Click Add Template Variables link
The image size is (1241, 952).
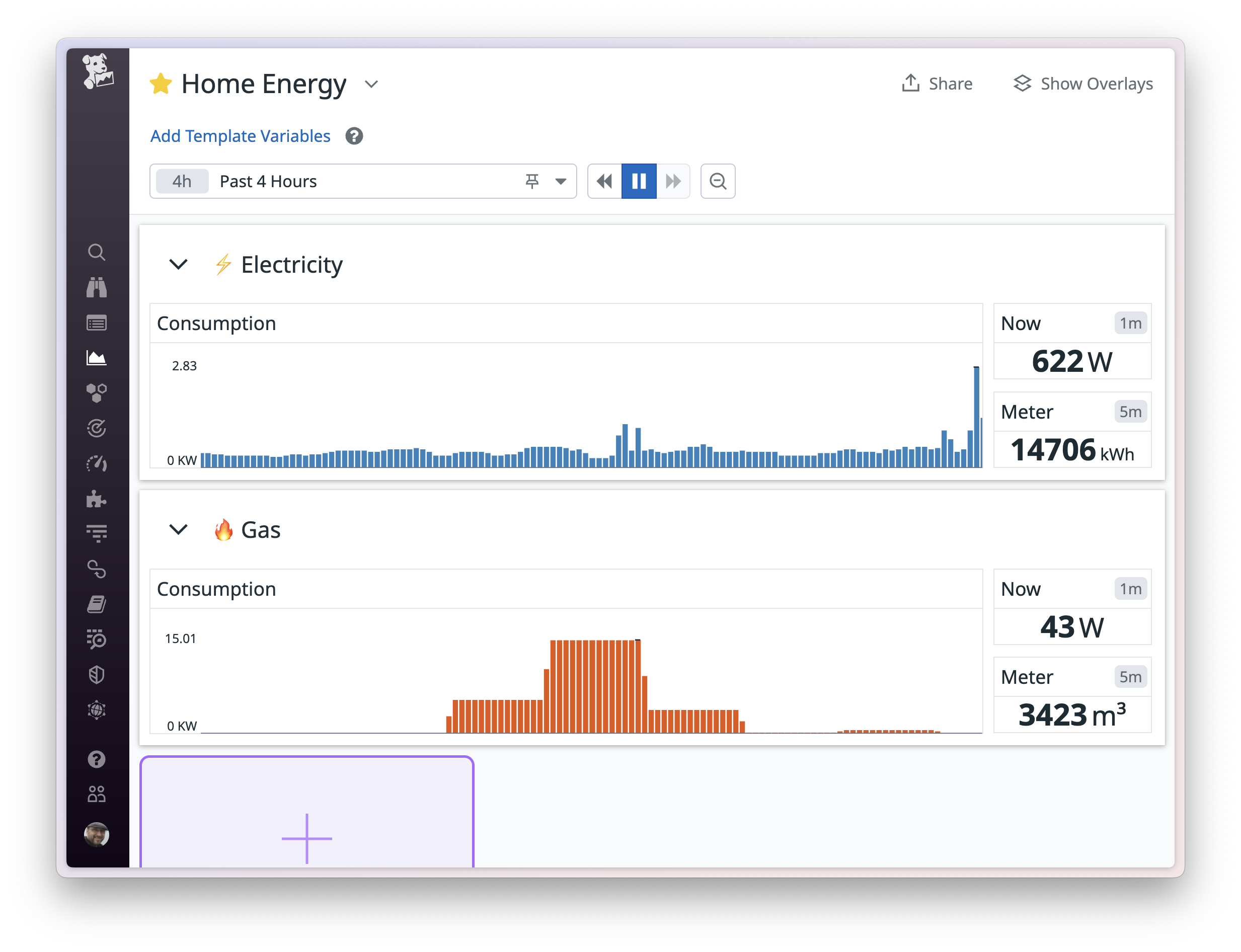coord(240,136)
